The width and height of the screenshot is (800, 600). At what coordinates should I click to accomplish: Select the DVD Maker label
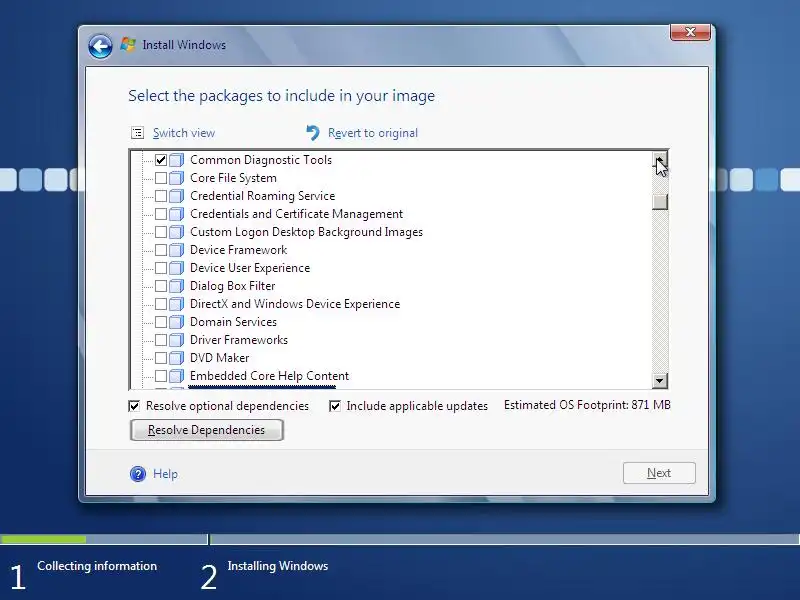click(219, 358)
